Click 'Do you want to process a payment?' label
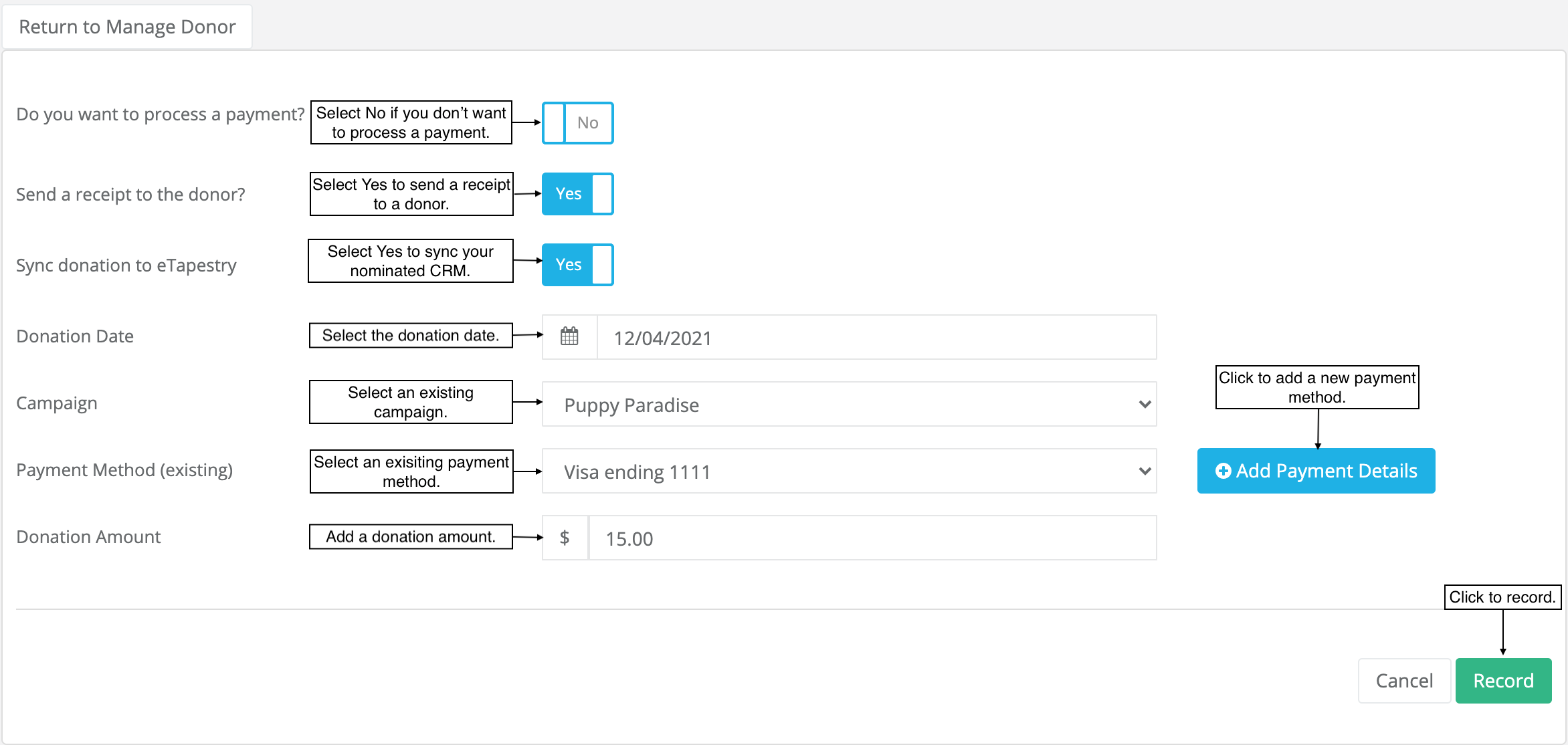The image size is (1568, 745). 161,114
